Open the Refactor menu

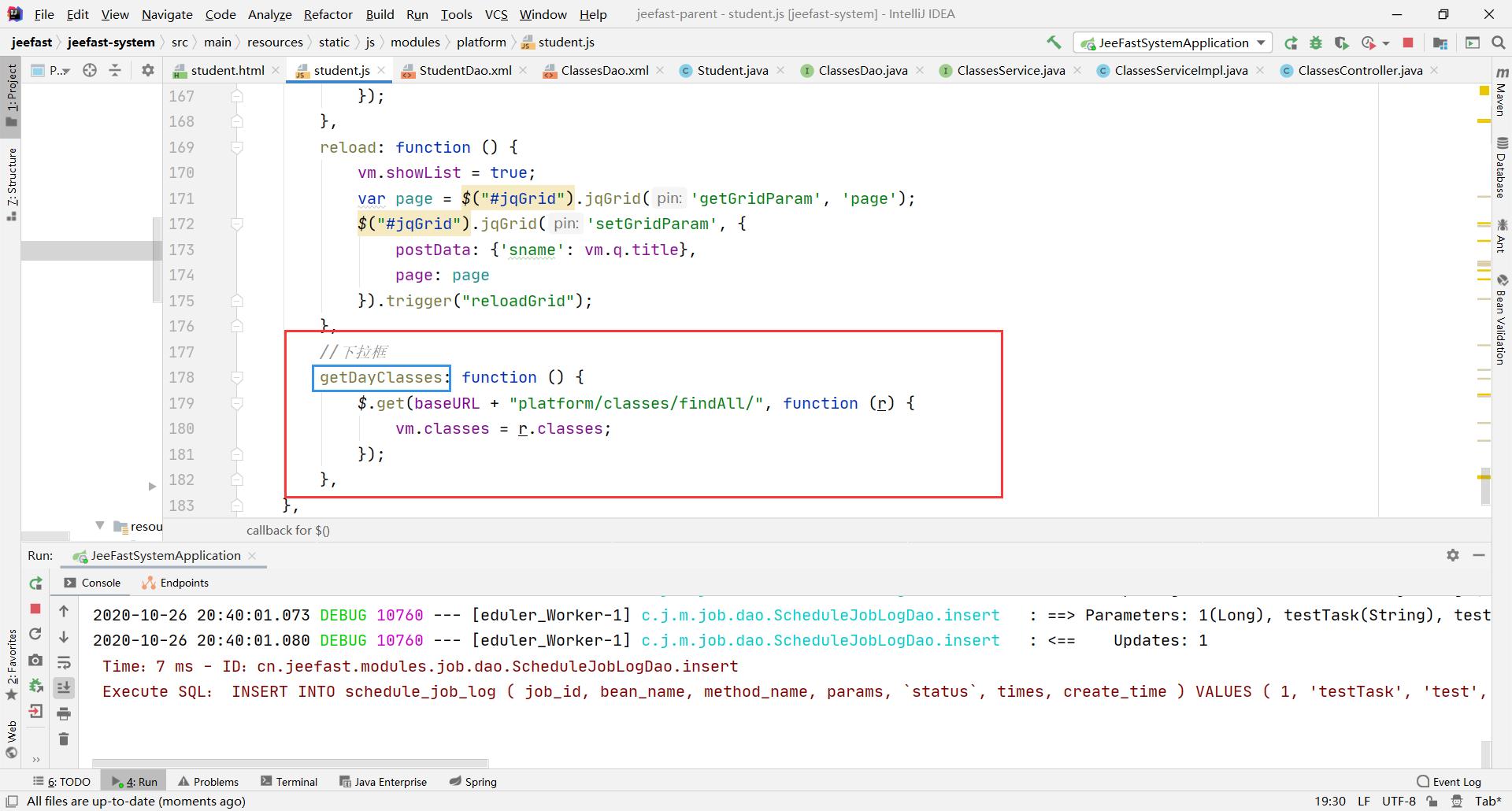pos(328,14)
